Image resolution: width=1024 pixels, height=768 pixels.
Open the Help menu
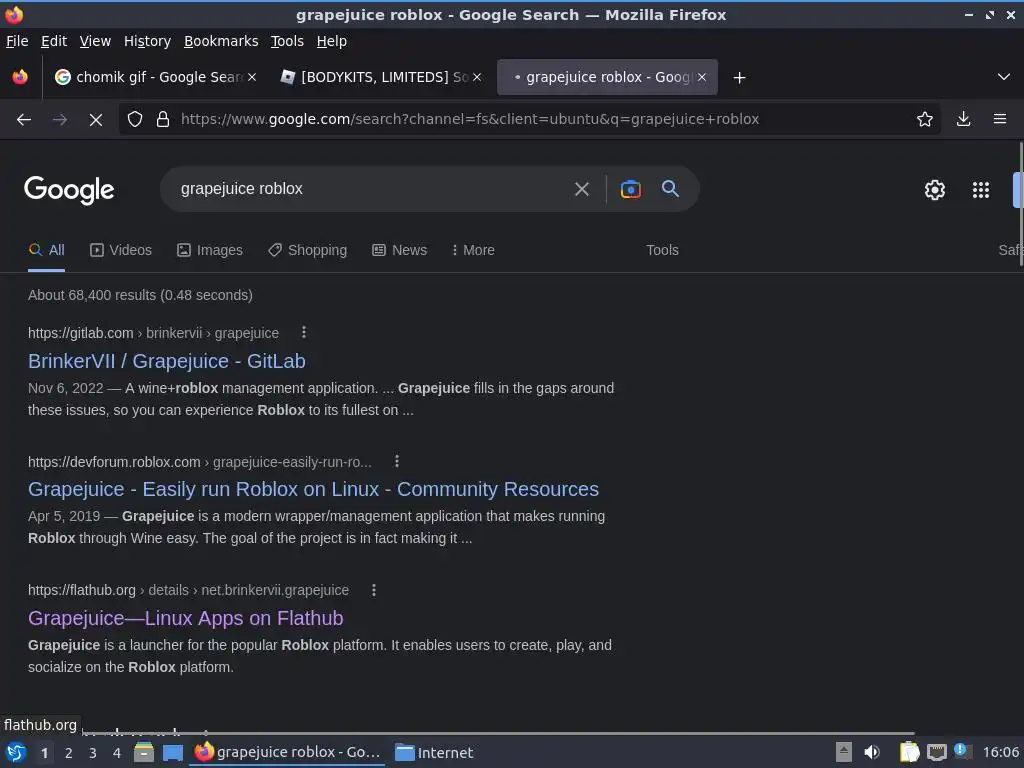[x=332, y=41]
